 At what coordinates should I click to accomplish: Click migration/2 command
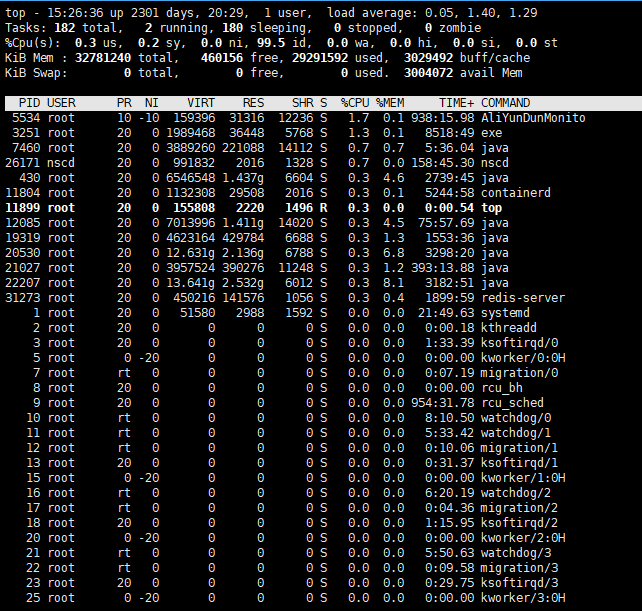point(519,508)
